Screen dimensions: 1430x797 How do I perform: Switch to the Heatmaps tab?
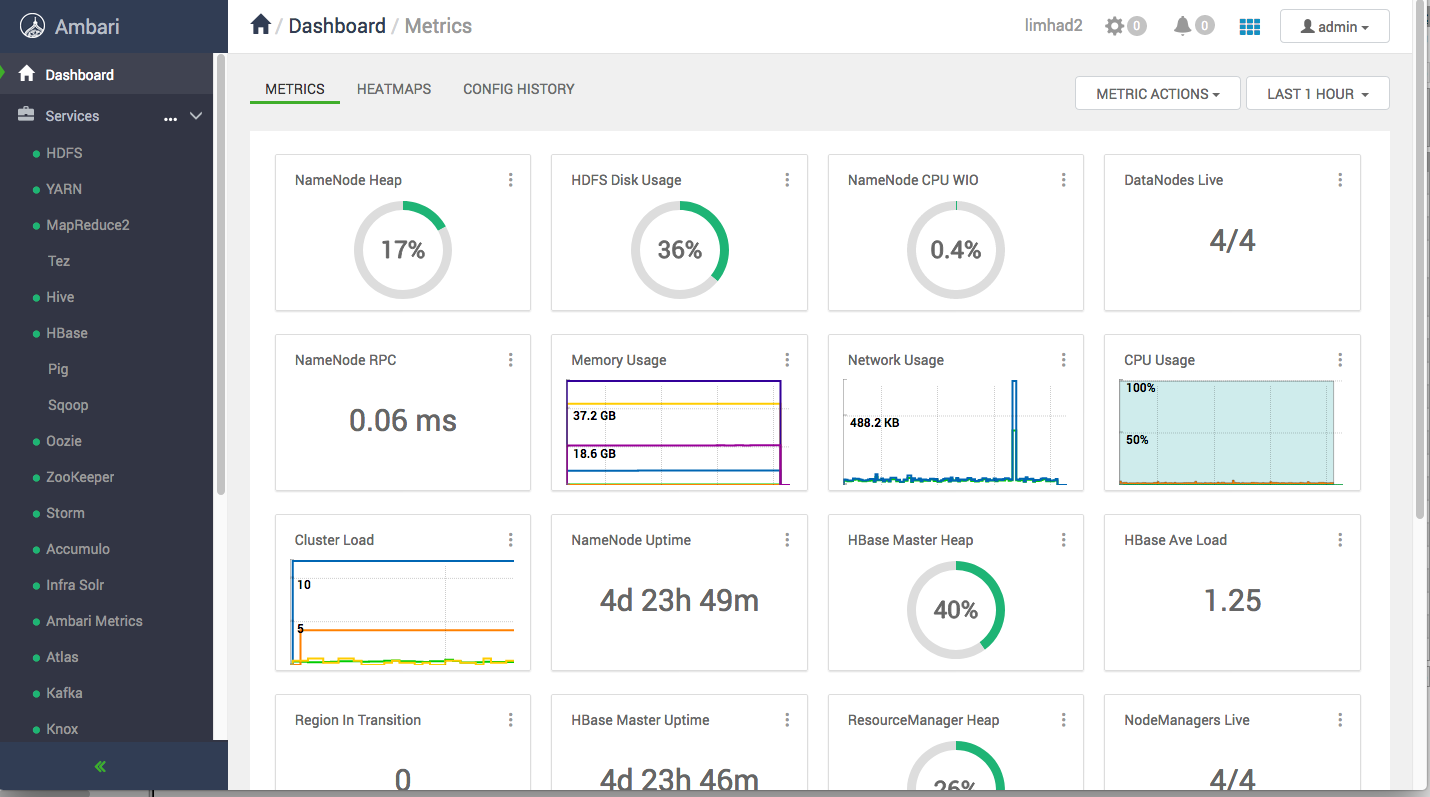[x=394, y=89]
